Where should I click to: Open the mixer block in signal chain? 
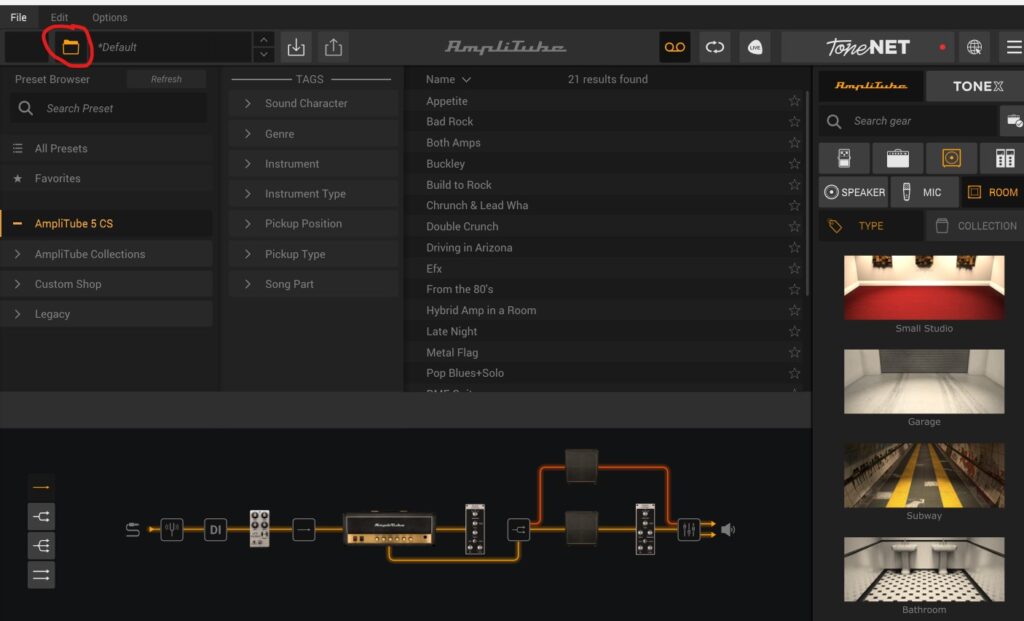coord(688,530)
